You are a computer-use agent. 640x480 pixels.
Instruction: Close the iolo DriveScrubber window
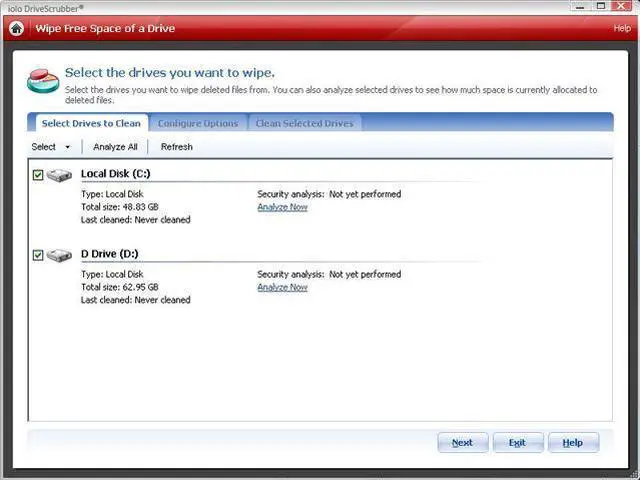622,6
